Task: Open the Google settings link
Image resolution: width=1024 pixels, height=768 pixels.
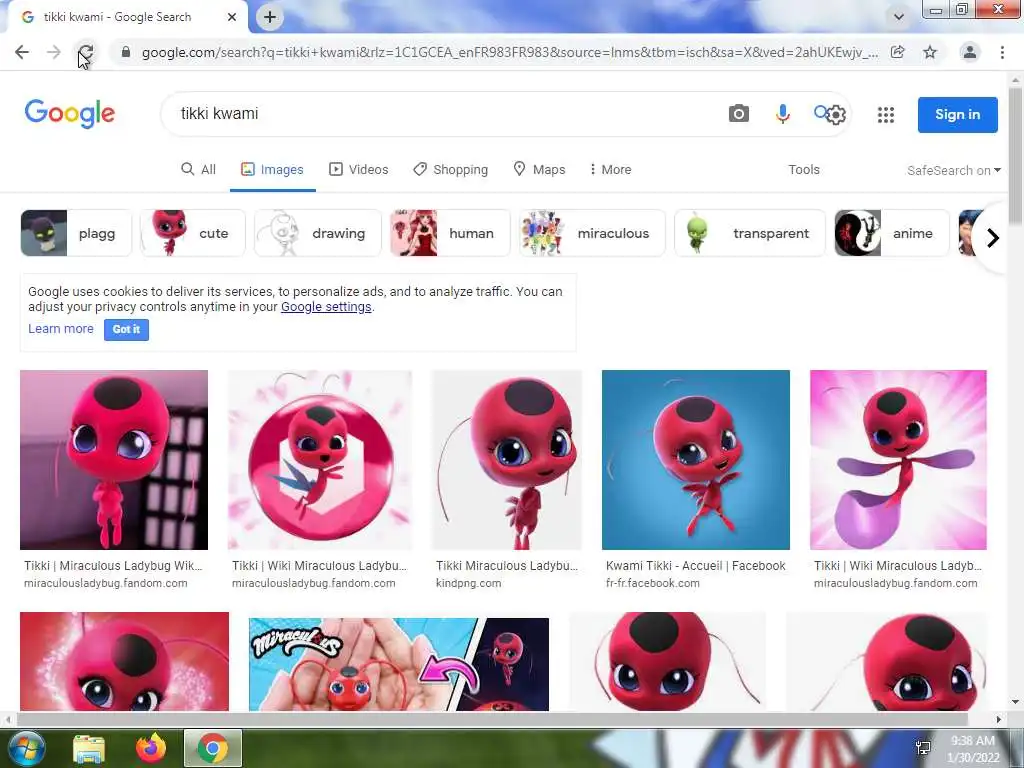Action: 326,307
